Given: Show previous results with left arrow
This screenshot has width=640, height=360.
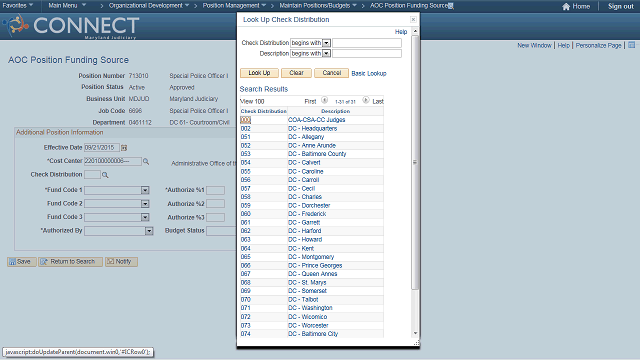Looking at the screenshot, I should 324,100.
